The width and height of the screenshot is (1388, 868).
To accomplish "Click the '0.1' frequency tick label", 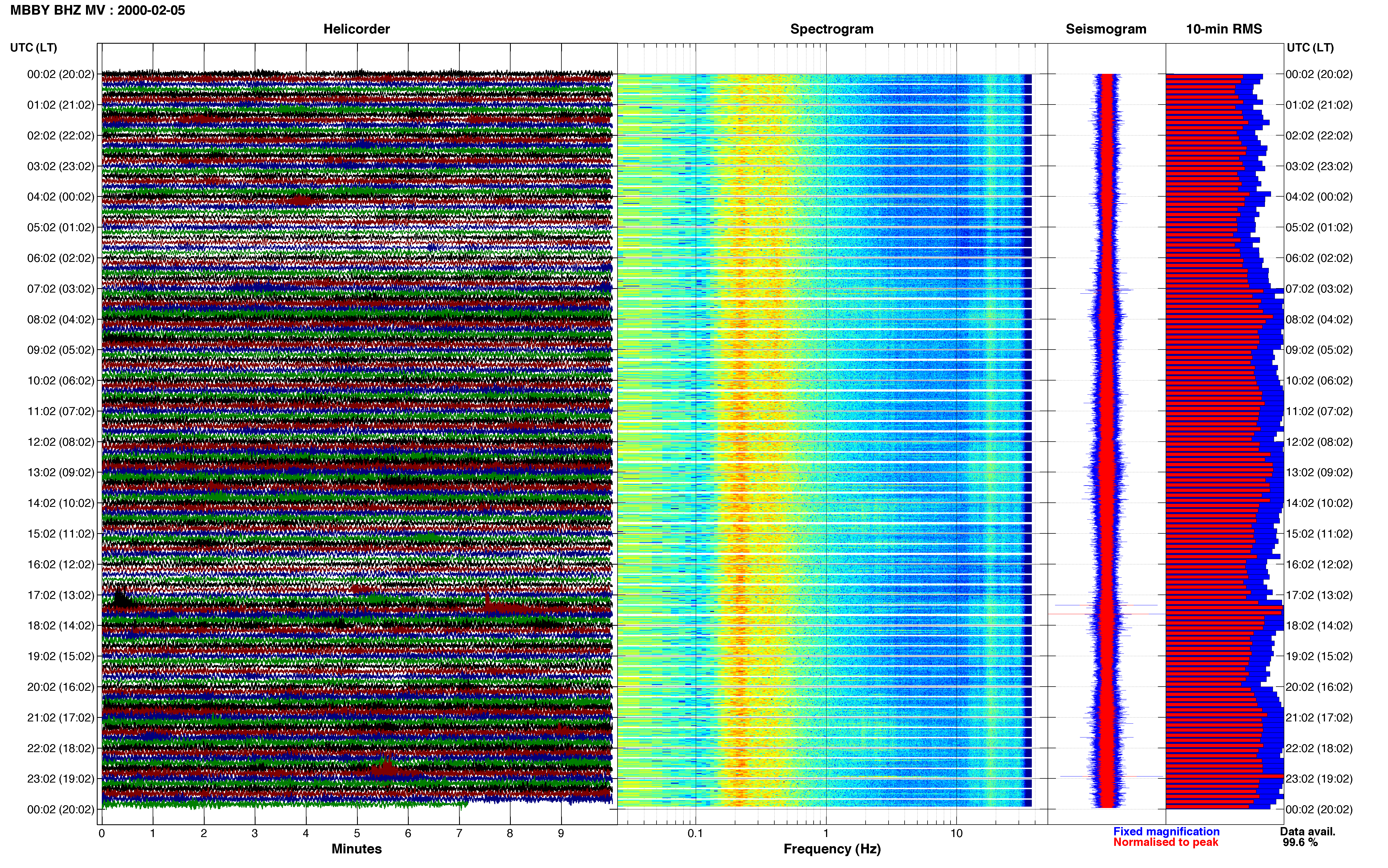I will (x=695, y=833).
